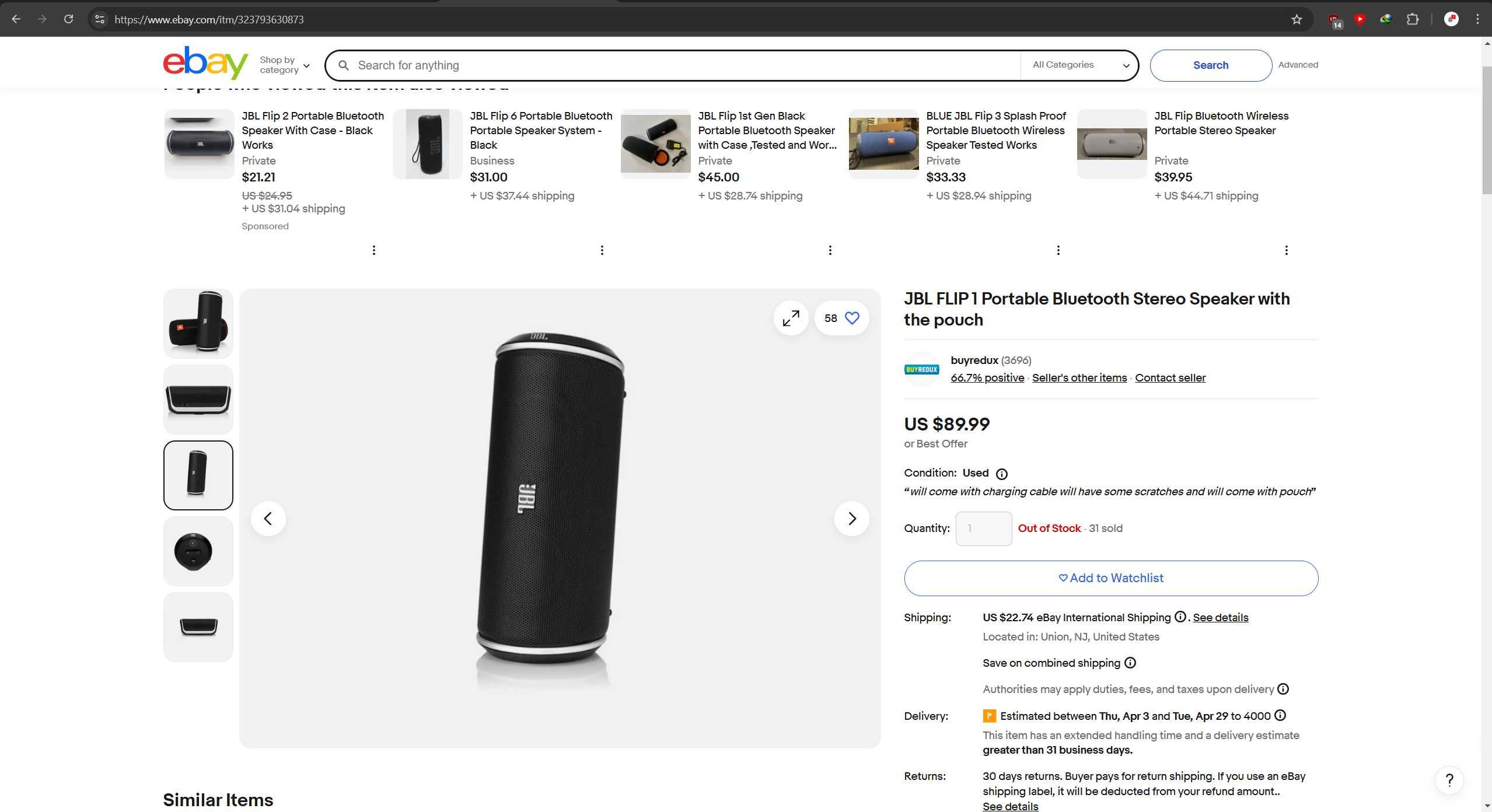Open Advanced search link
This screenshot has height=812, width=1492.
[1298, 65]
